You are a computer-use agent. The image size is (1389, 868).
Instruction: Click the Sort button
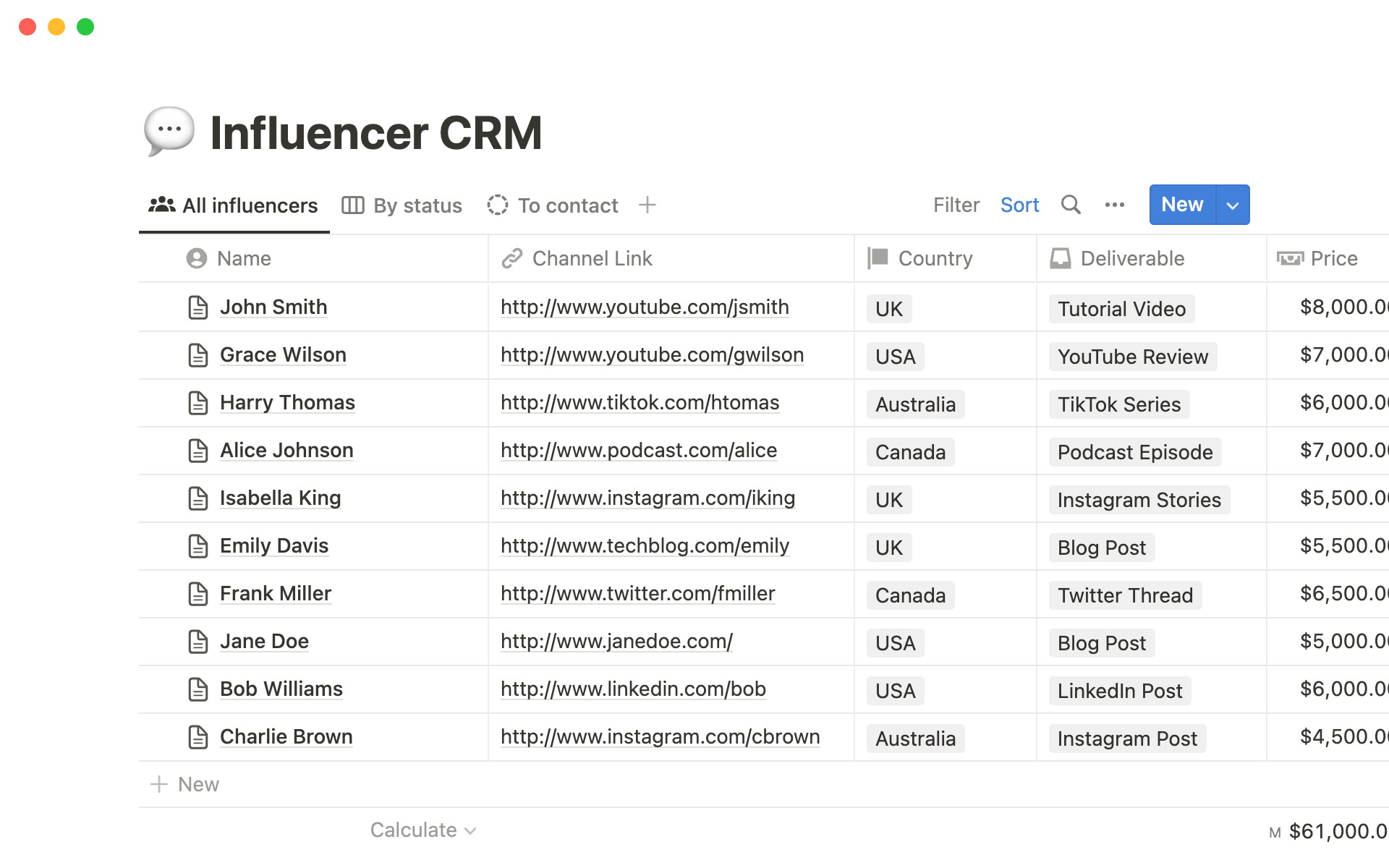tap(1019, 204)
